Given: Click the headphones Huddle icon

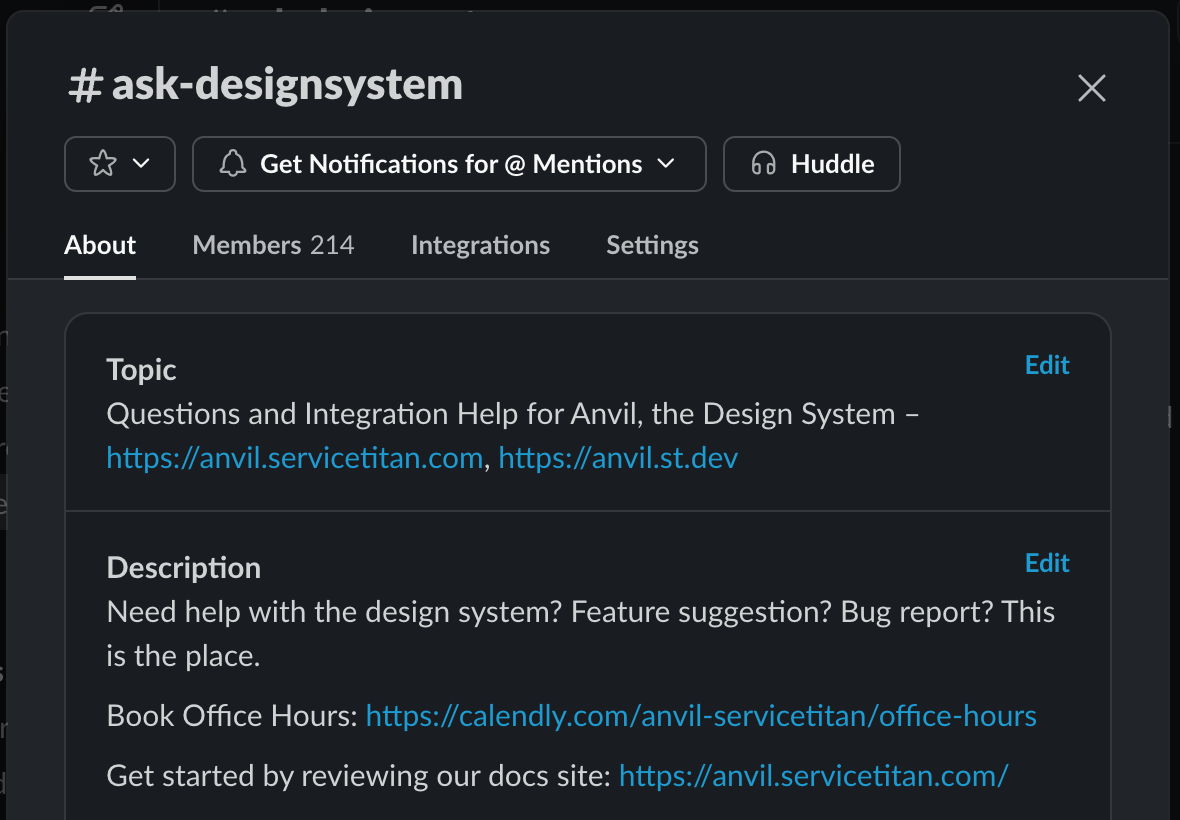Looking at the screenshot, I should [x=765, y=163].
